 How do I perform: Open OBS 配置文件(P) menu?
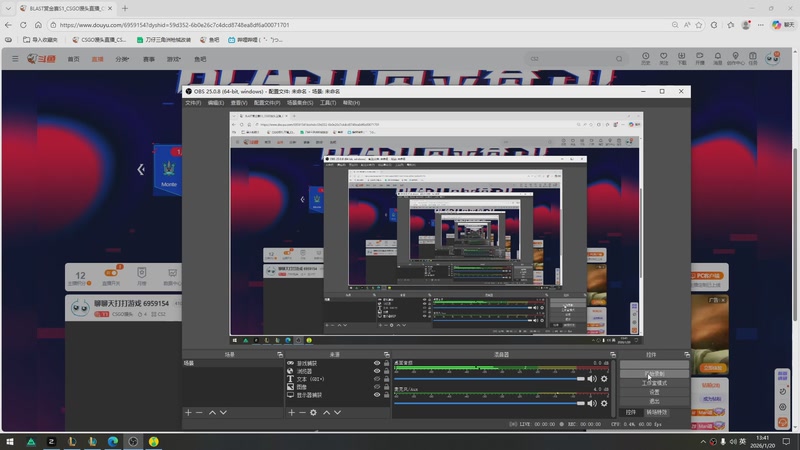(267, 103)
